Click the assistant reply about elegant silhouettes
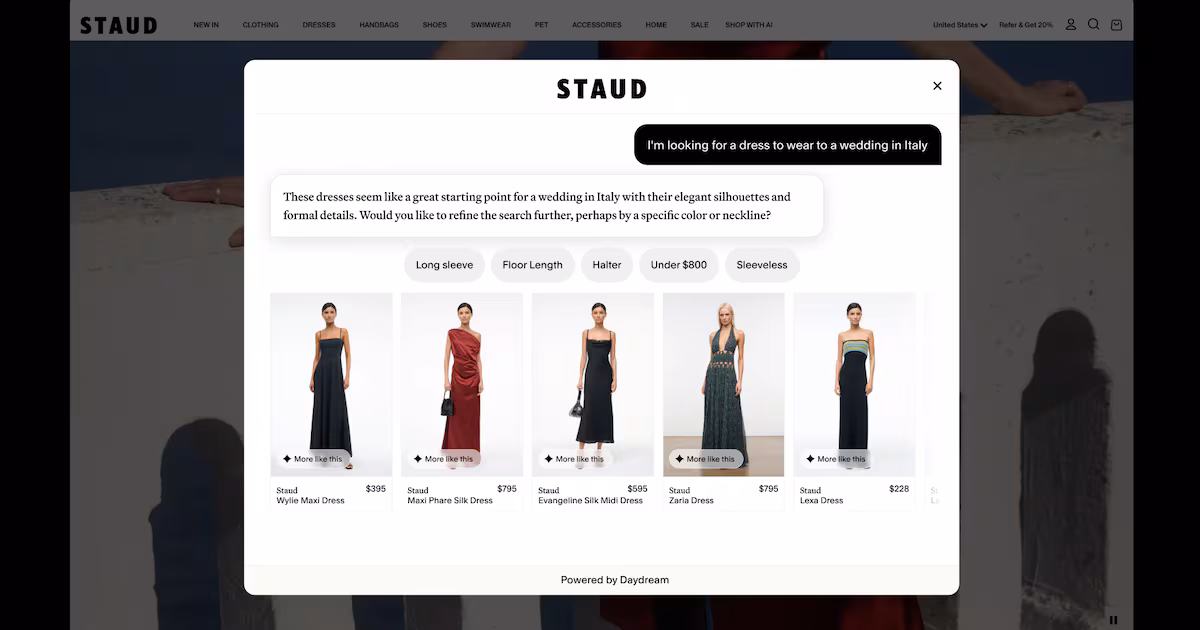This screenshot has height=630, width=1200. click(x=547, y=206)
